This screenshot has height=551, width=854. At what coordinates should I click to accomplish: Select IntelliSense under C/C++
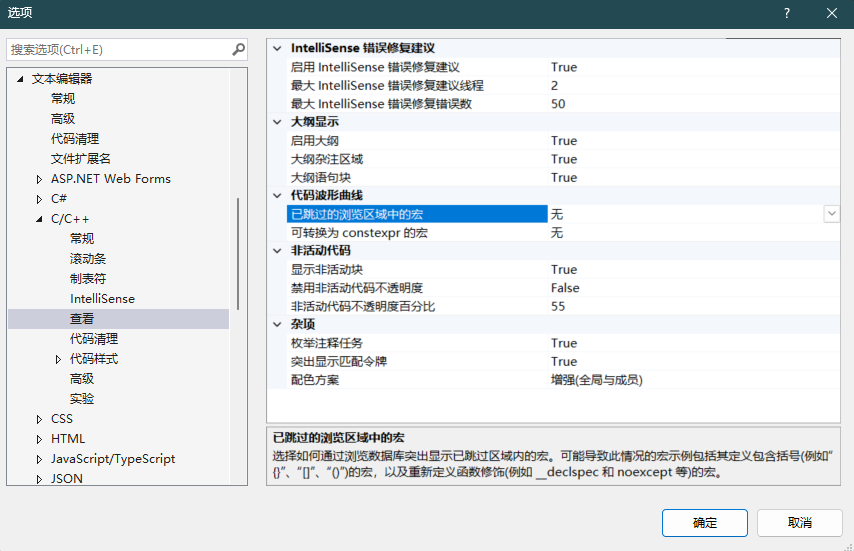tap(102, 299)
